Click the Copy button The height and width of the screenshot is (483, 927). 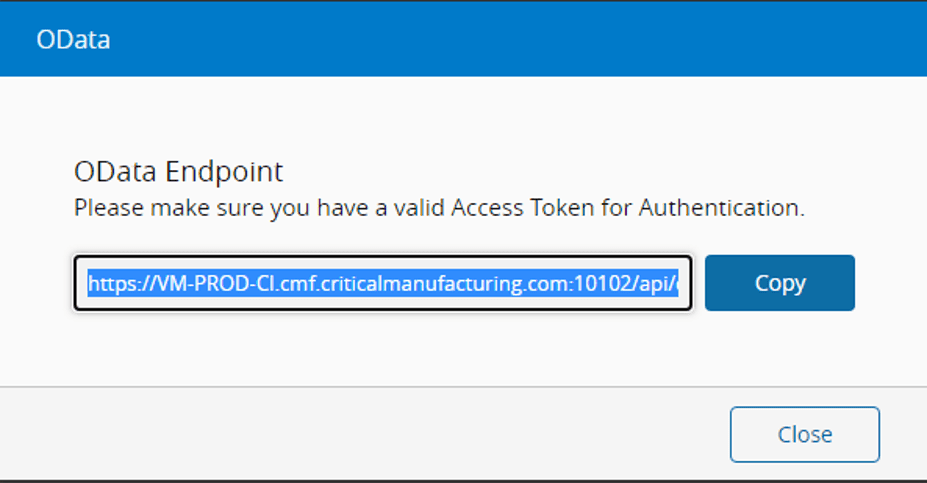point(779,283)
